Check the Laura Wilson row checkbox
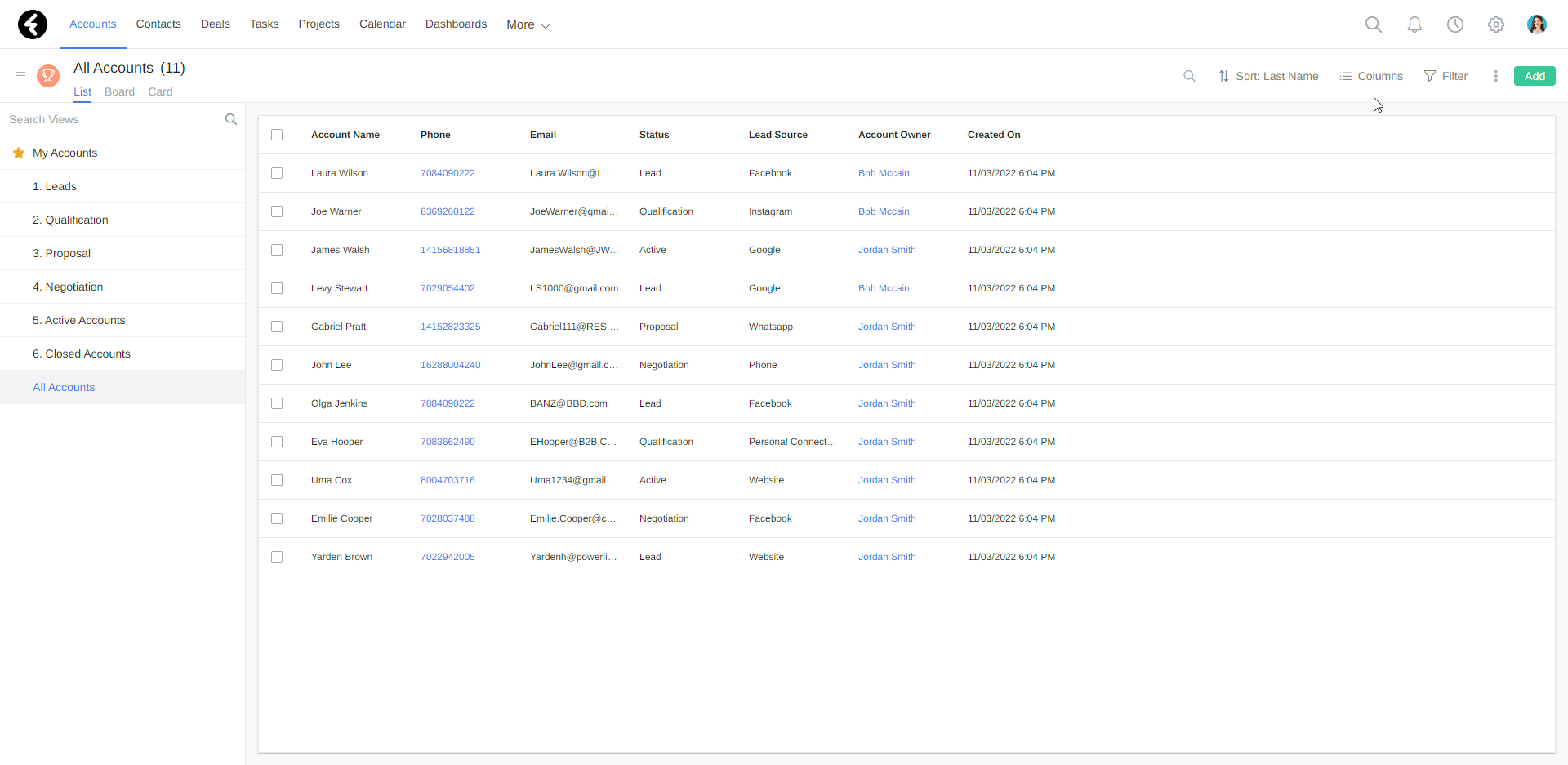The width and height of the screenshot is (1568, 765). coord(277,173)
